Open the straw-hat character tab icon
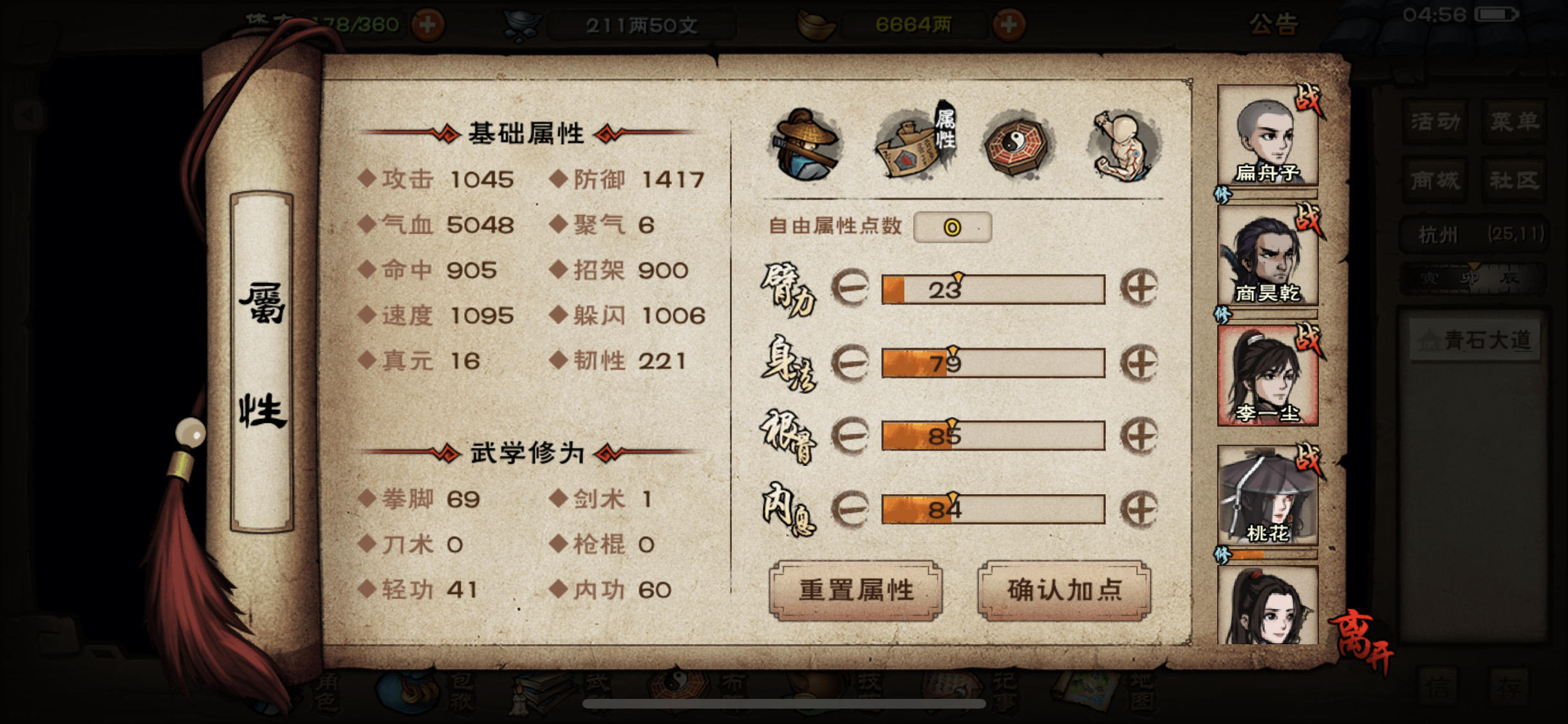Viewport: 1568px width, 724px height. (x=805, y=144)
